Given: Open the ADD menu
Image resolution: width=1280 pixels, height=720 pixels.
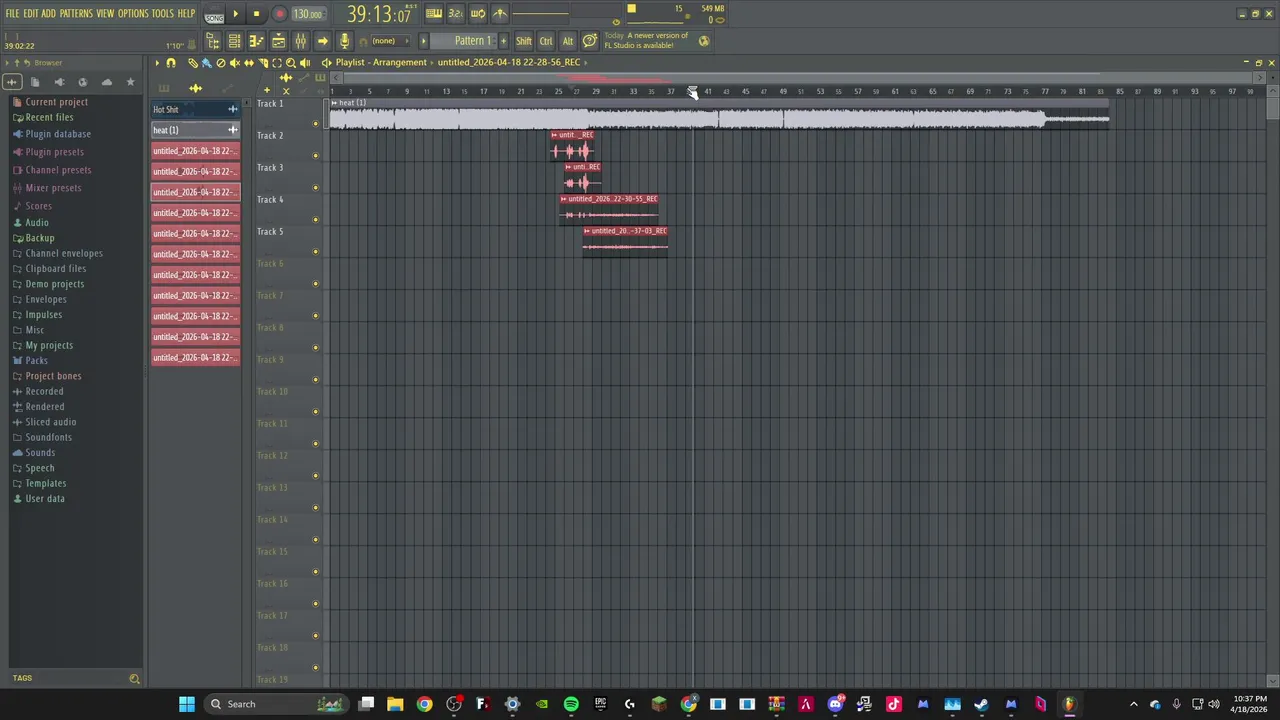Looking at the screenshot, I should [48, 13].
